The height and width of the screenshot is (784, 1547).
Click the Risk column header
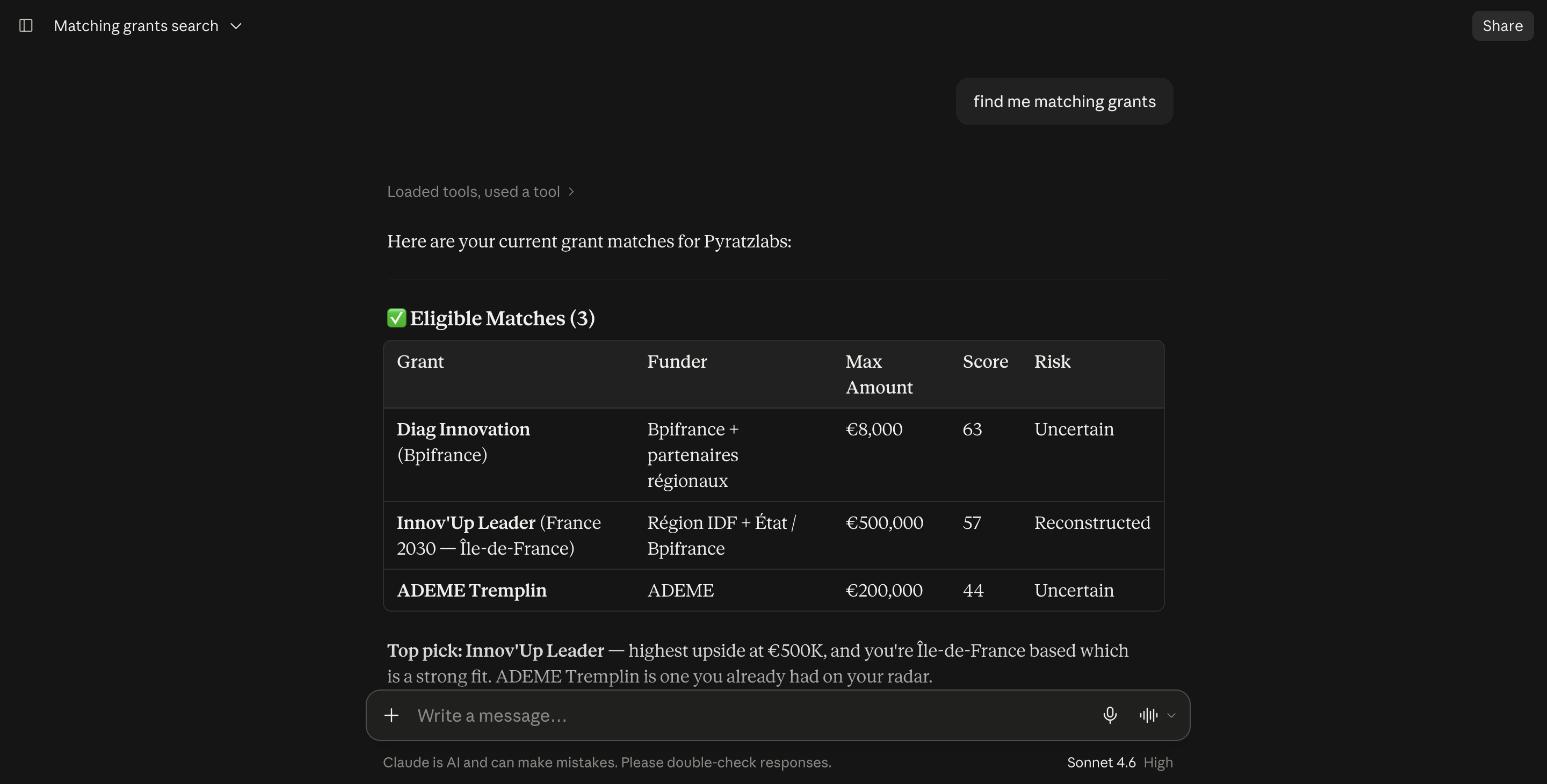1052,362
